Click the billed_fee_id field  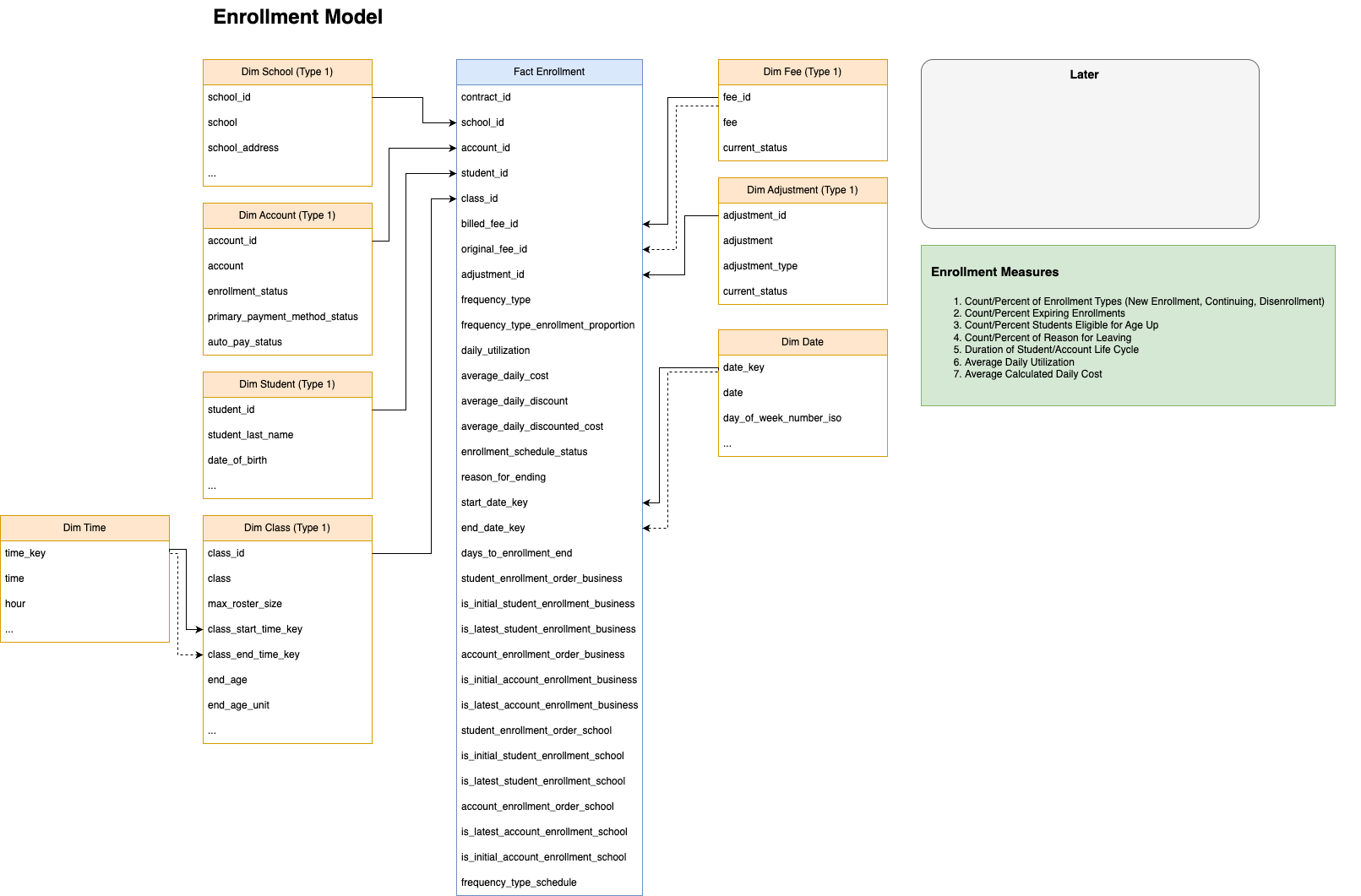490,224
